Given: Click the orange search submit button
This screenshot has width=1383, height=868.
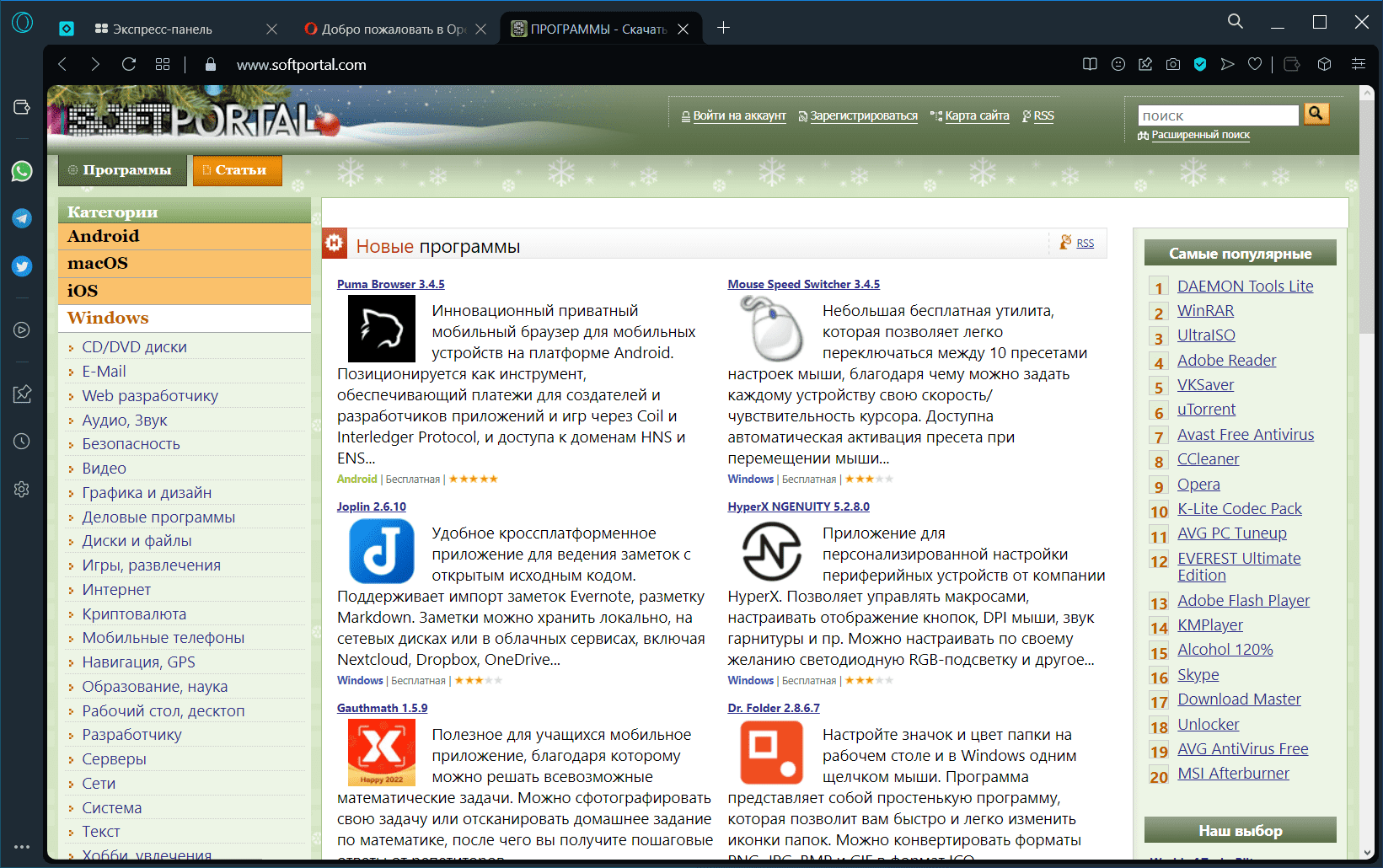Looking at the screenshot, I should click(1316, 114).
